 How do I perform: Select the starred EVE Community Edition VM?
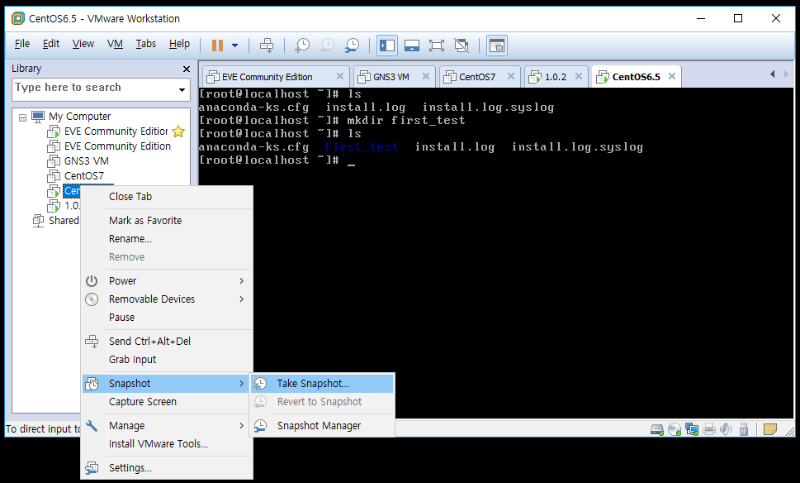(x=116, y=132)
